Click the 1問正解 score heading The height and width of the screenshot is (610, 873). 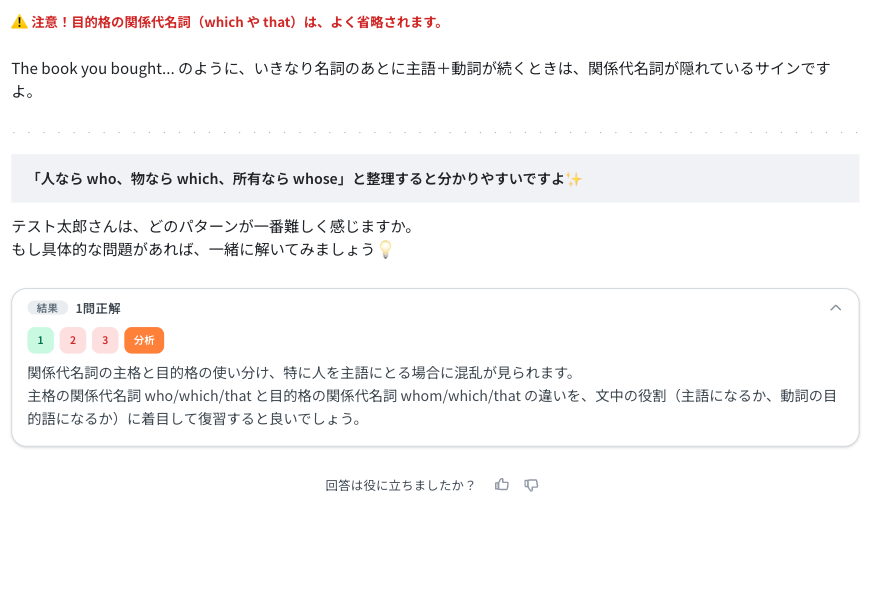(x=98, y=308)
